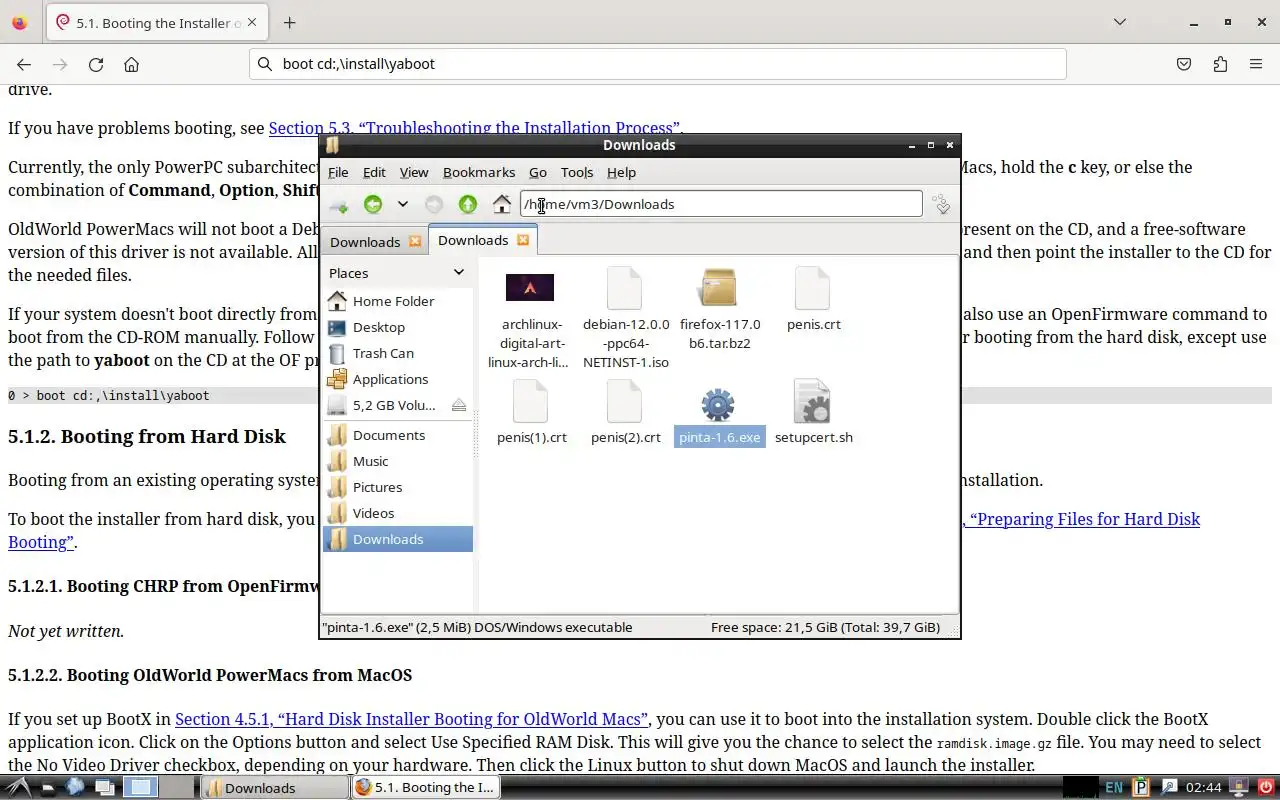Click Firefox back arrow button
Viewport: 1280px width, 800px height.
tap(24, 64)
